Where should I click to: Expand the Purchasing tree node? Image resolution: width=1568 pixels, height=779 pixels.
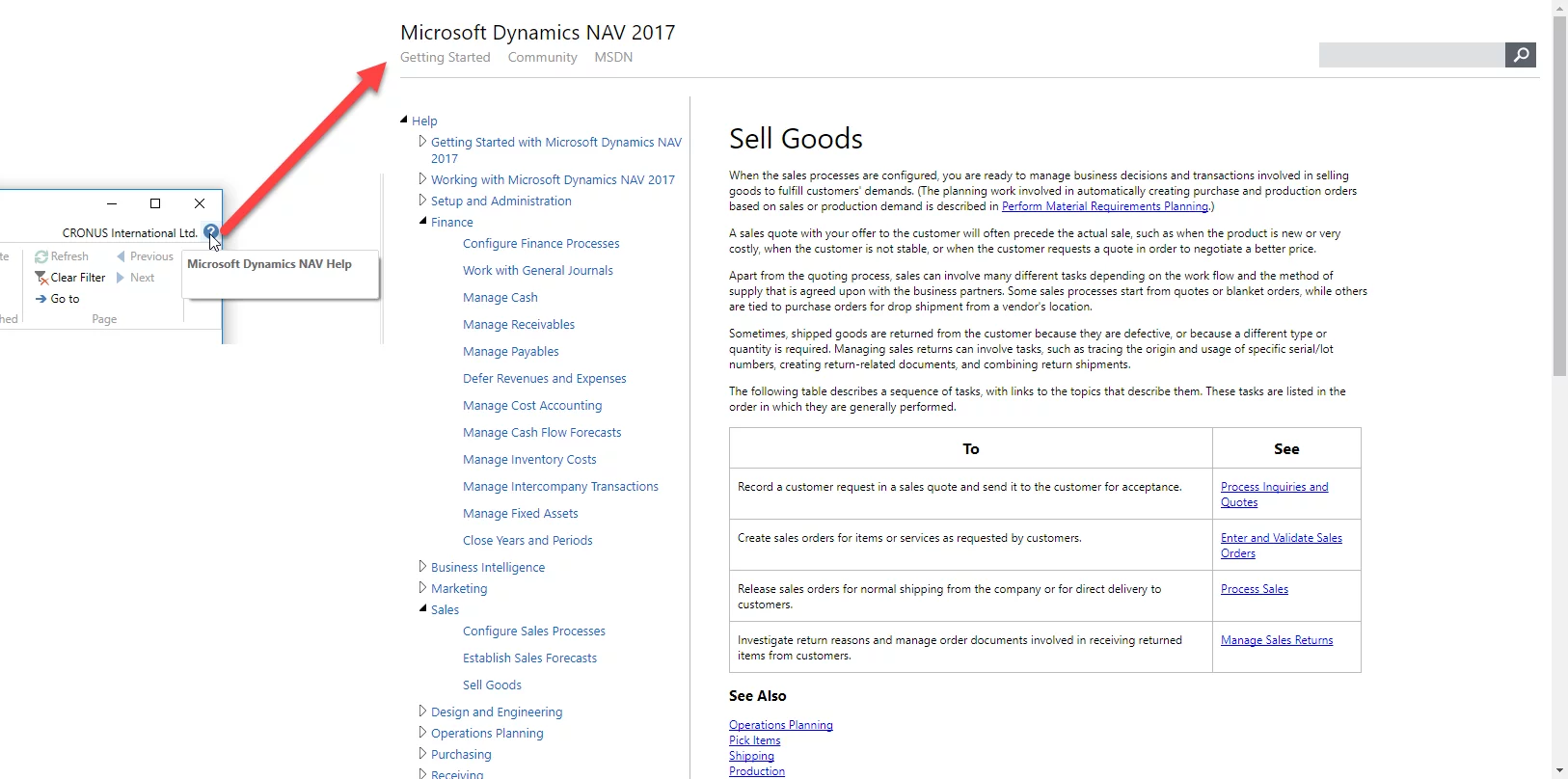coord(422,754)
